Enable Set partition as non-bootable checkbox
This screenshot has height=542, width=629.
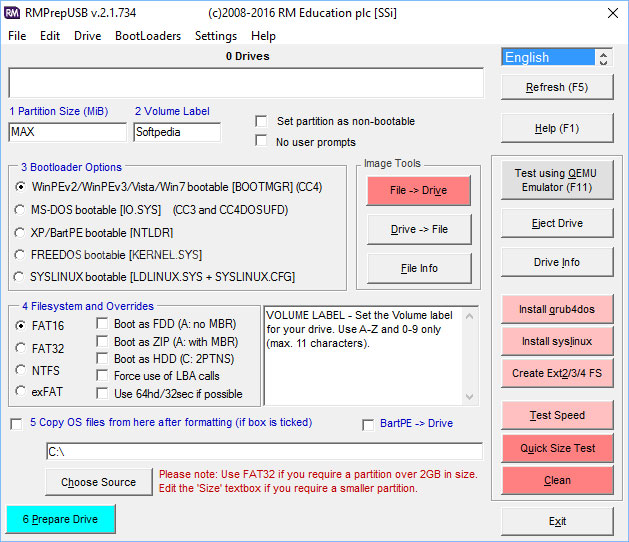point(262,121)
